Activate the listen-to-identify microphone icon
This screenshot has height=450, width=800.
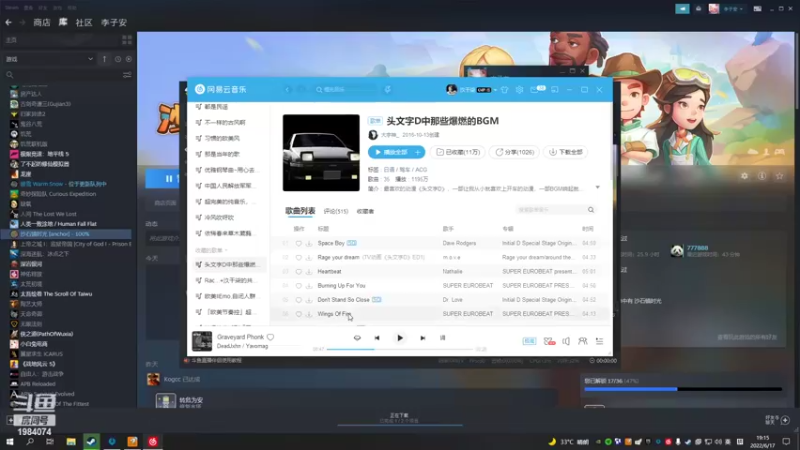click(x=388, y=89)
